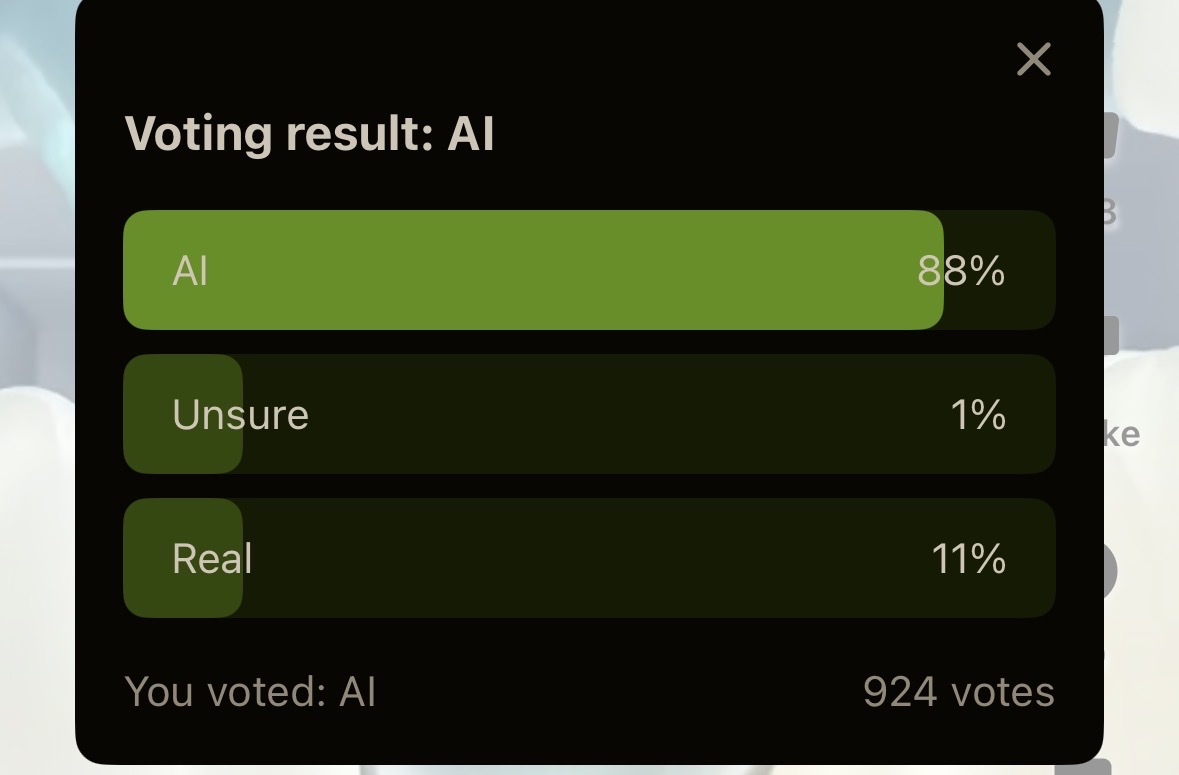
Task: Click the 11% value on the Real bar
Action: 968,559
